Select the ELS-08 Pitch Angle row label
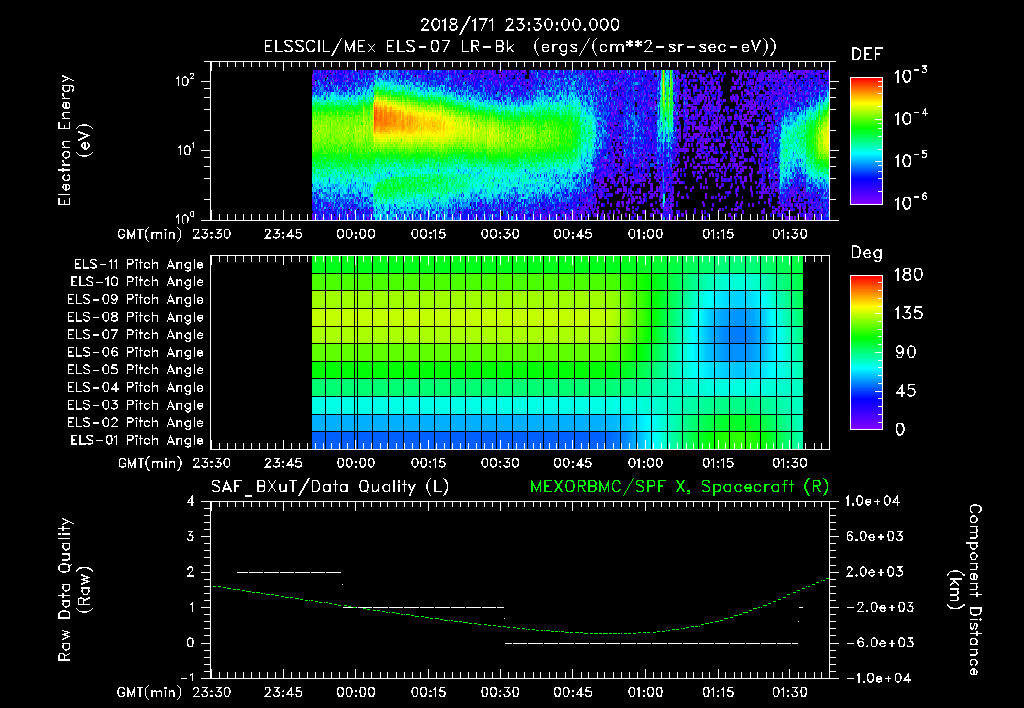The width and height of the screenshot is (1024, 708). pos(136,317)
